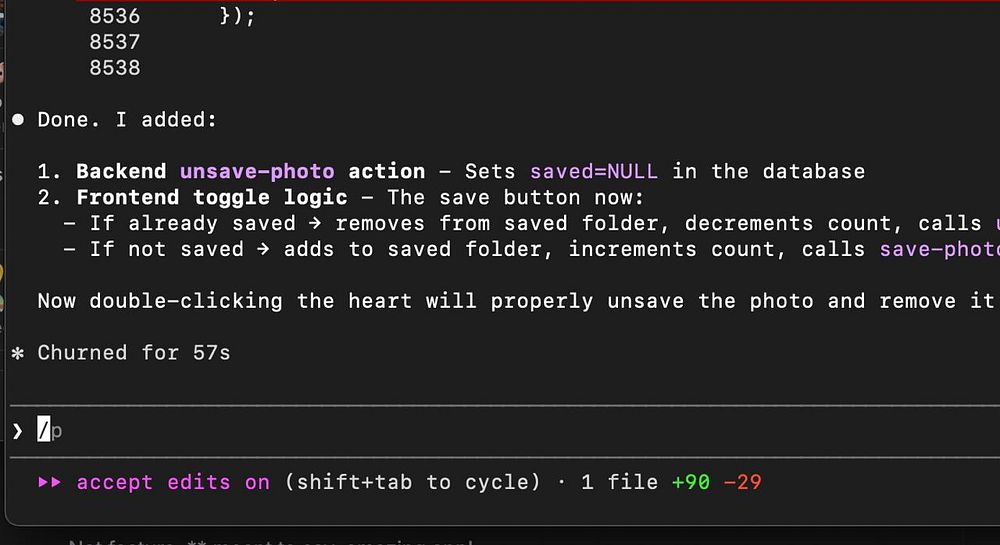This screenshot has width=1000, height=545.
Task: Click the "(shift+tab to cycle)" hint
Action: tap(412, 482)
